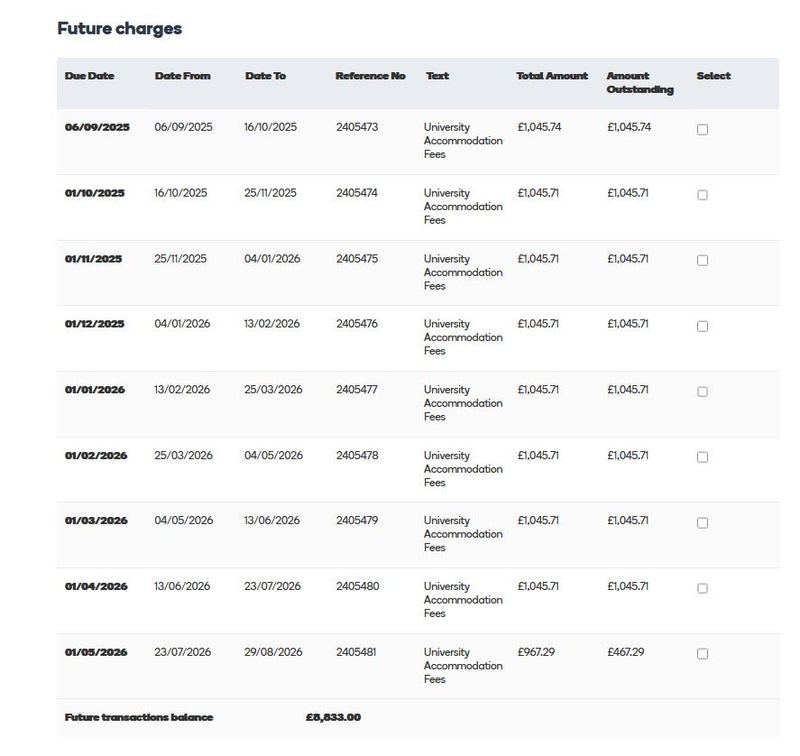Click the Future charges heading

pos(120,29)
